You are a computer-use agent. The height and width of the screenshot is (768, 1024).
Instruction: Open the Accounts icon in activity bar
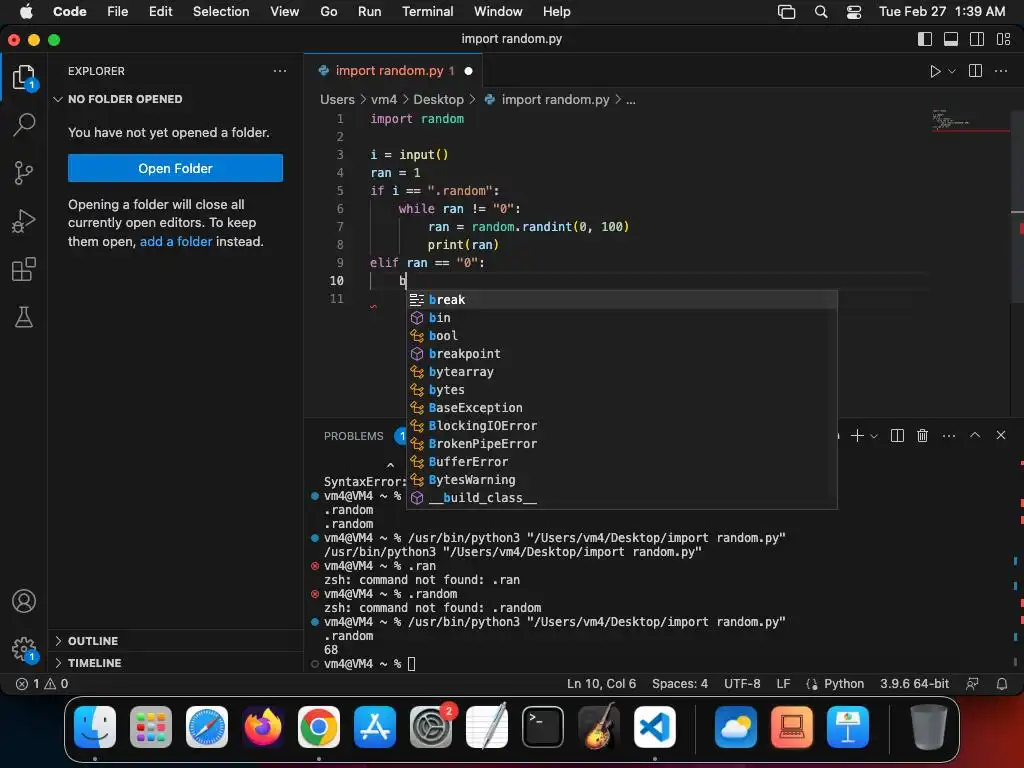point(24,601)
